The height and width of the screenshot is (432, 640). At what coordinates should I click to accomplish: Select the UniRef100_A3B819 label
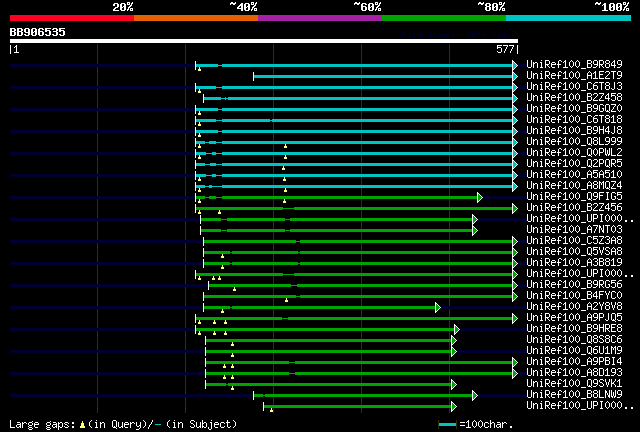(x=574, y=263)
